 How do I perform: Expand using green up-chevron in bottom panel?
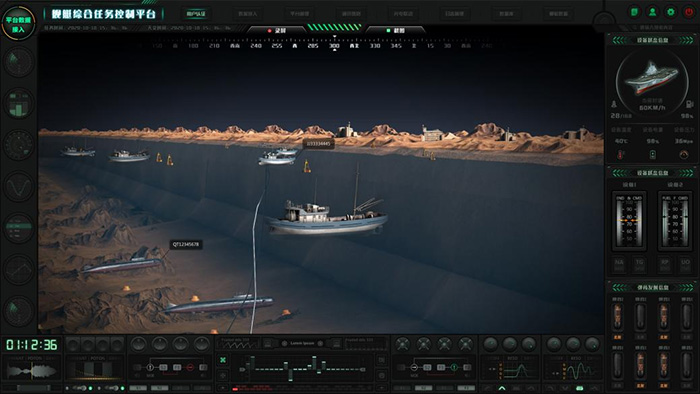(502, 388)
